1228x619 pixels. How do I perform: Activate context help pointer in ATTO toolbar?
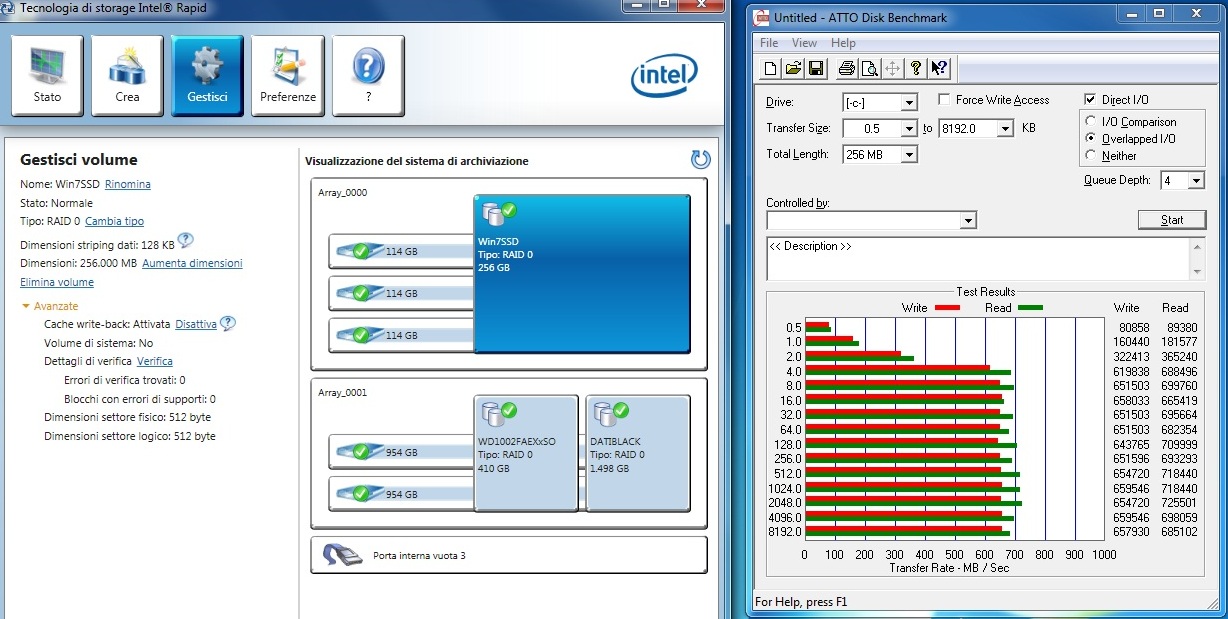coord(939,69)
